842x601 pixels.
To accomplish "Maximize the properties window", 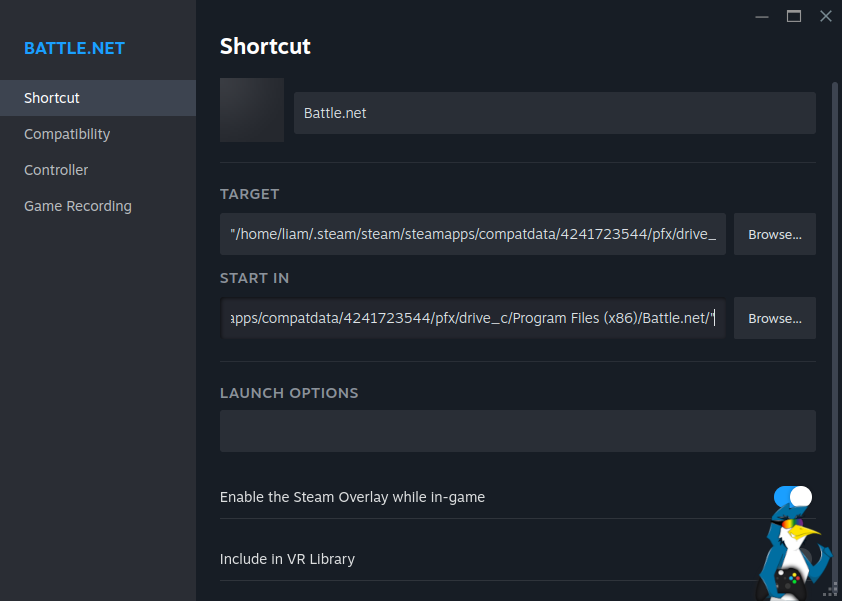I will point(794,16).
